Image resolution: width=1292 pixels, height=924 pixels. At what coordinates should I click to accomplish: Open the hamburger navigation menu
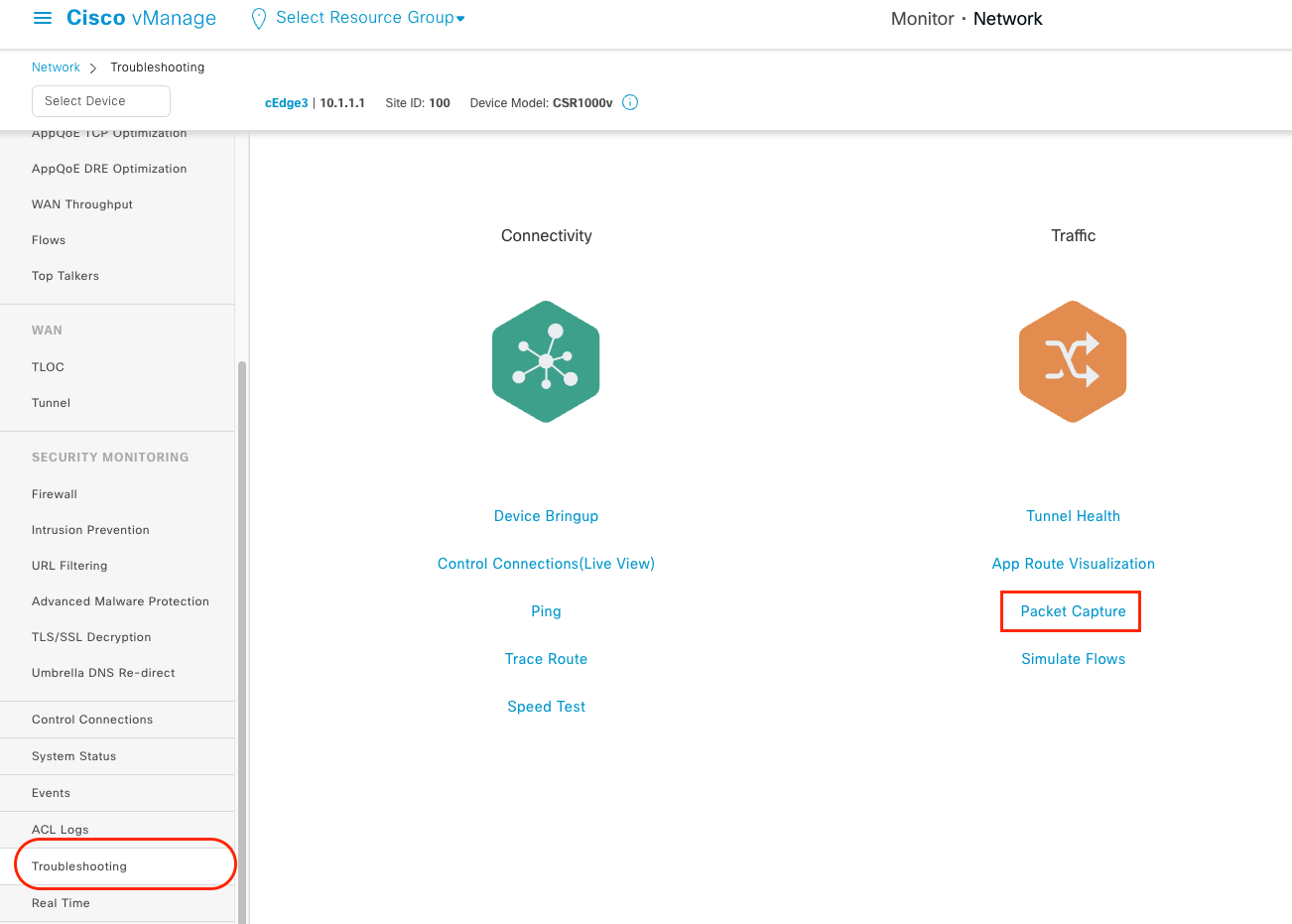pyautogui.click(x=43, y=19)
